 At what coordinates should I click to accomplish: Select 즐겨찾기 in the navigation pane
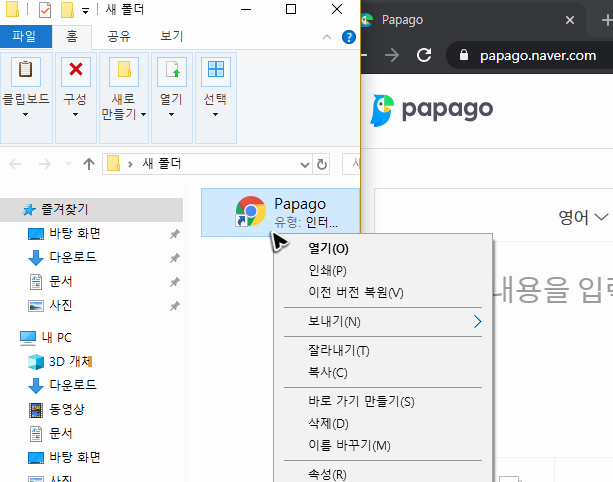click(91, 210)
